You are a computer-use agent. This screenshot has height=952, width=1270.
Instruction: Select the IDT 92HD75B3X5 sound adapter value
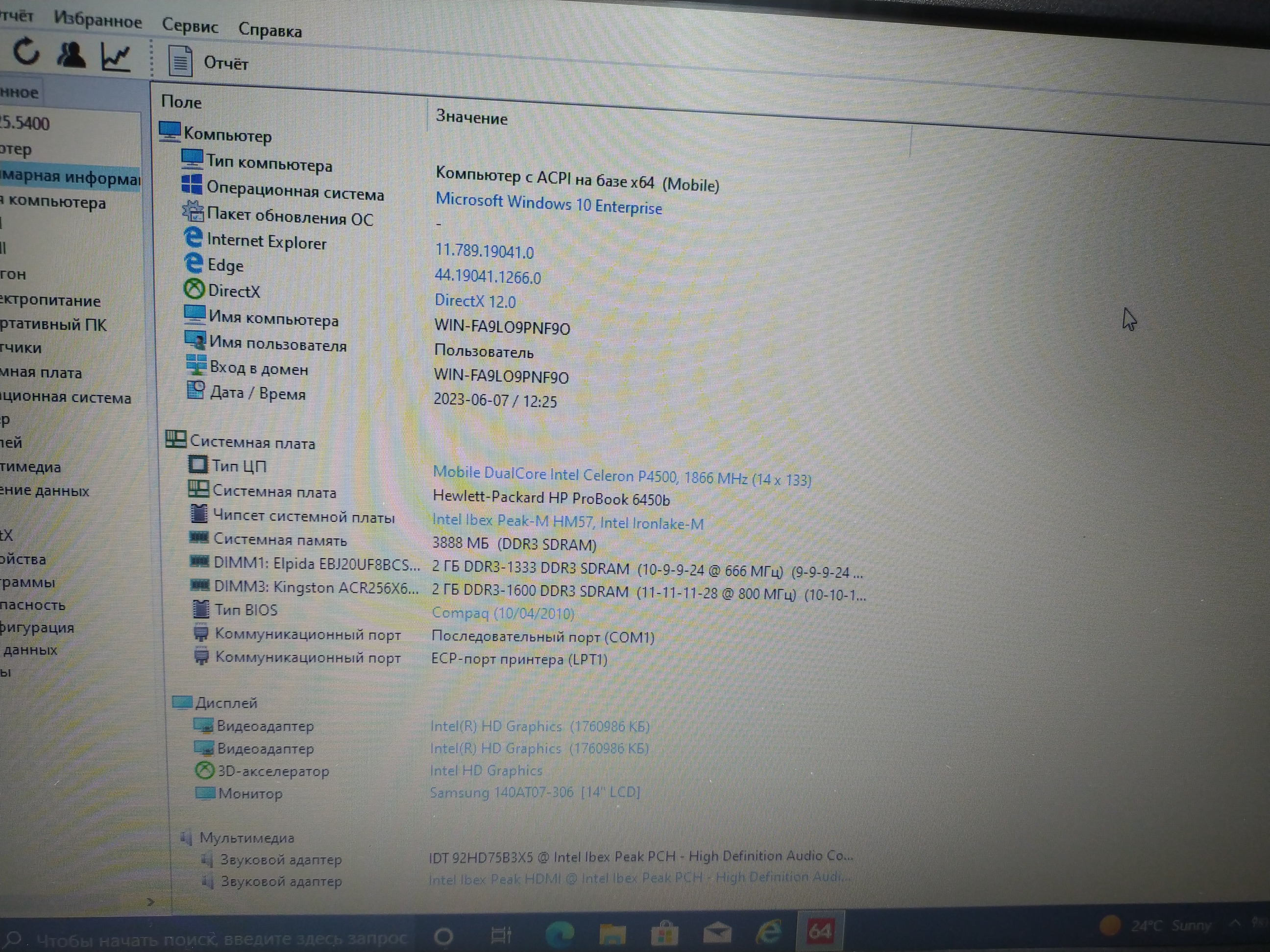pyautogui.click(x=641, y=856)
